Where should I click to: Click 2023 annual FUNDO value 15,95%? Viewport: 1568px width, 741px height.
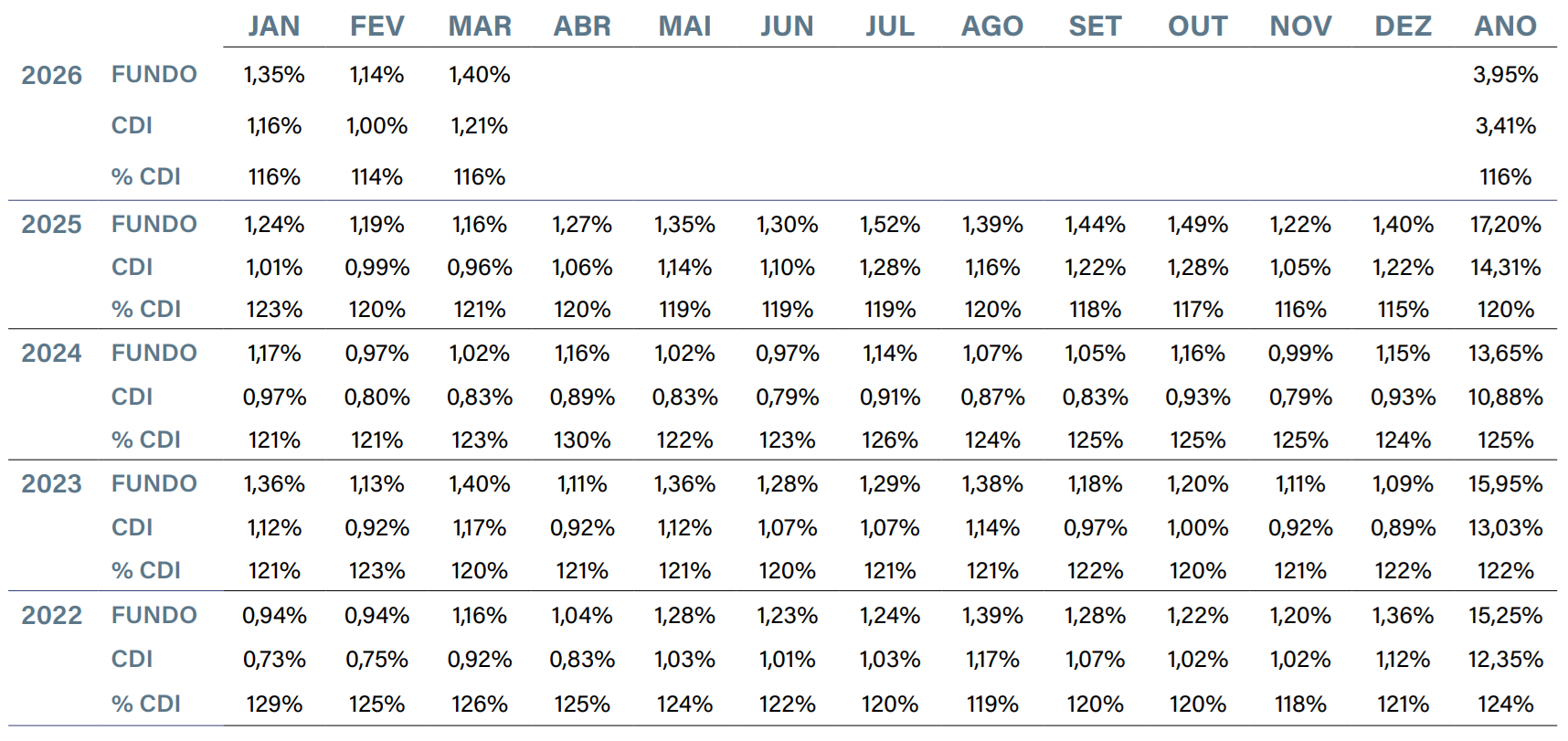pyautogui.click(x=1505, y=483)
